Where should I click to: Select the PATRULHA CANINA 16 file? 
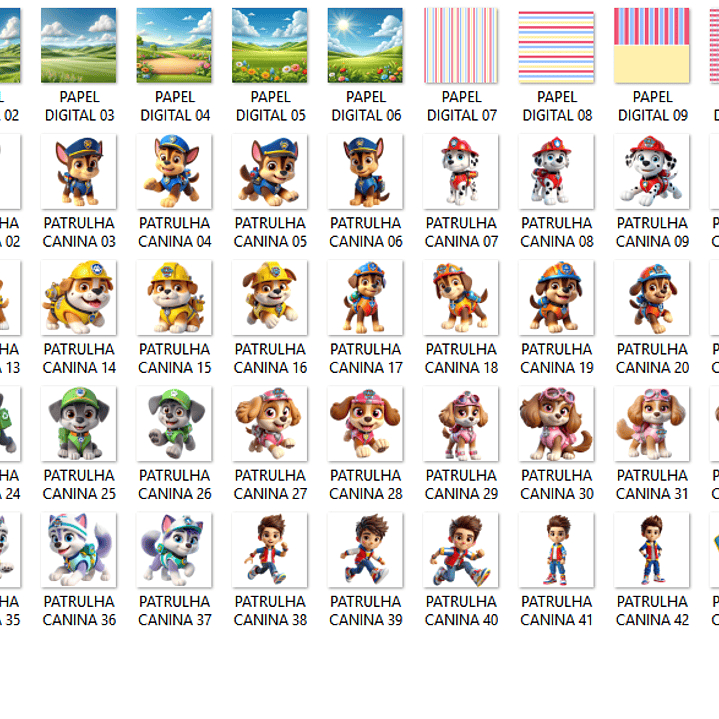(x=270, y=298)
